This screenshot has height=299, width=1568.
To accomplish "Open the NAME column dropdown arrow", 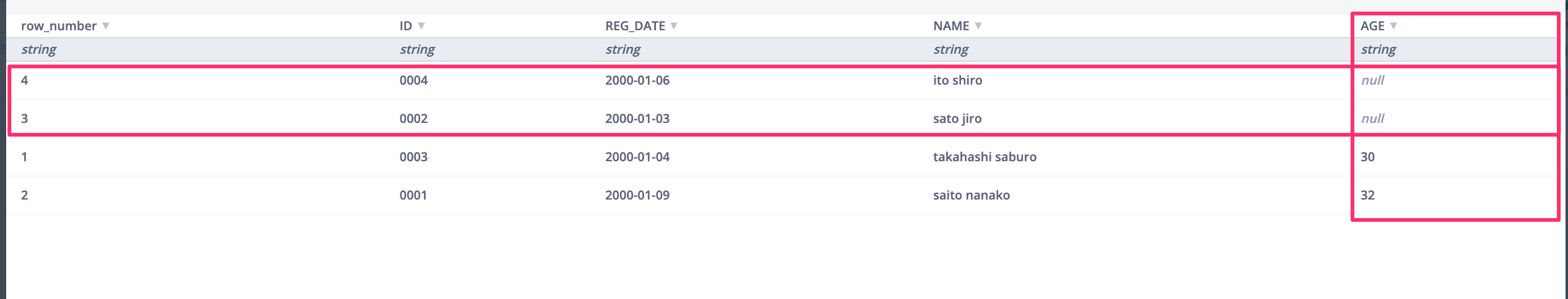I will coord(978,26).
